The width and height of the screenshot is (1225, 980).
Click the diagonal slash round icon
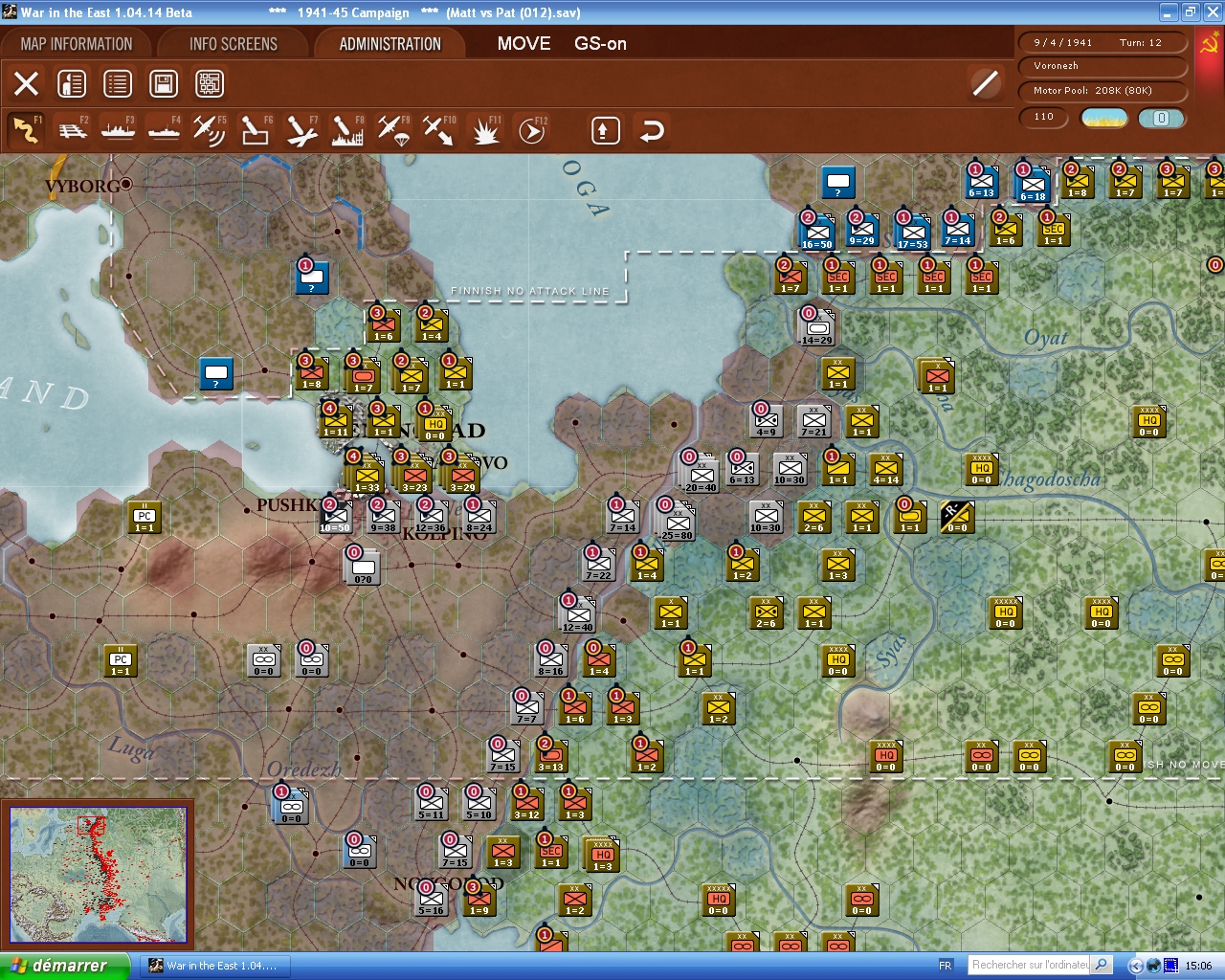pos(985,83)
